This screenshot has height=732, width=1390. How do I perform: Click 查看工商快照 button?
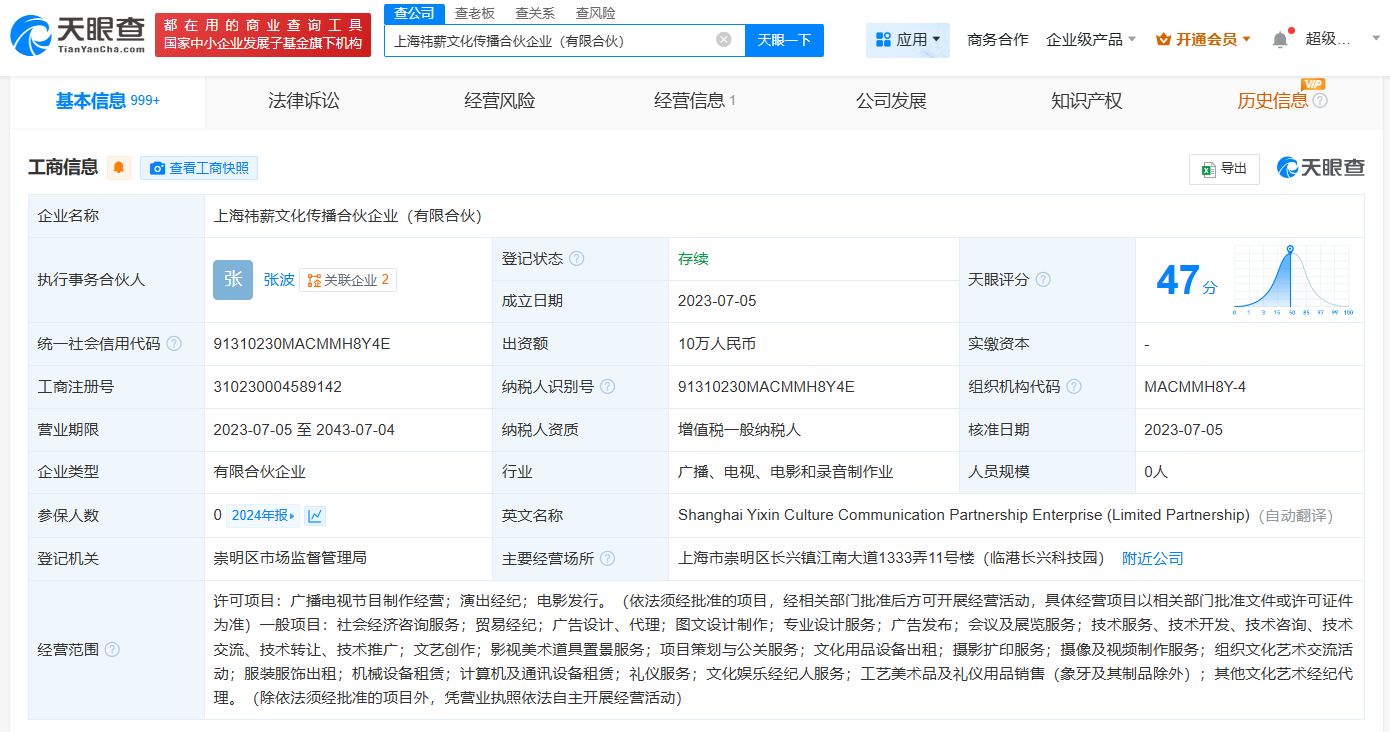point(199,168)
